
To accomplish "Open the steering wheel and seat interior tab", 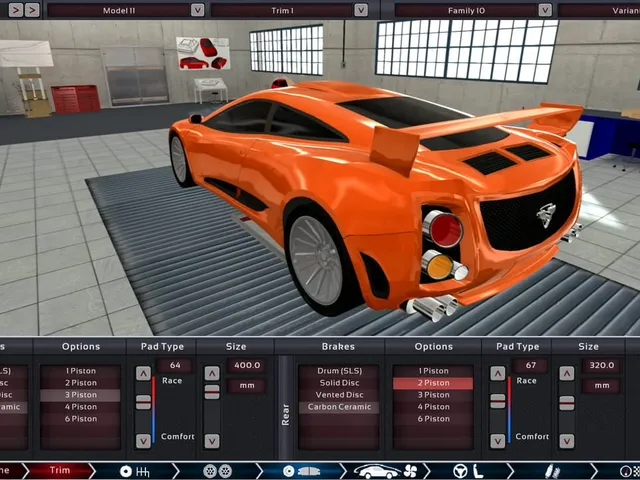I will 467,471.
